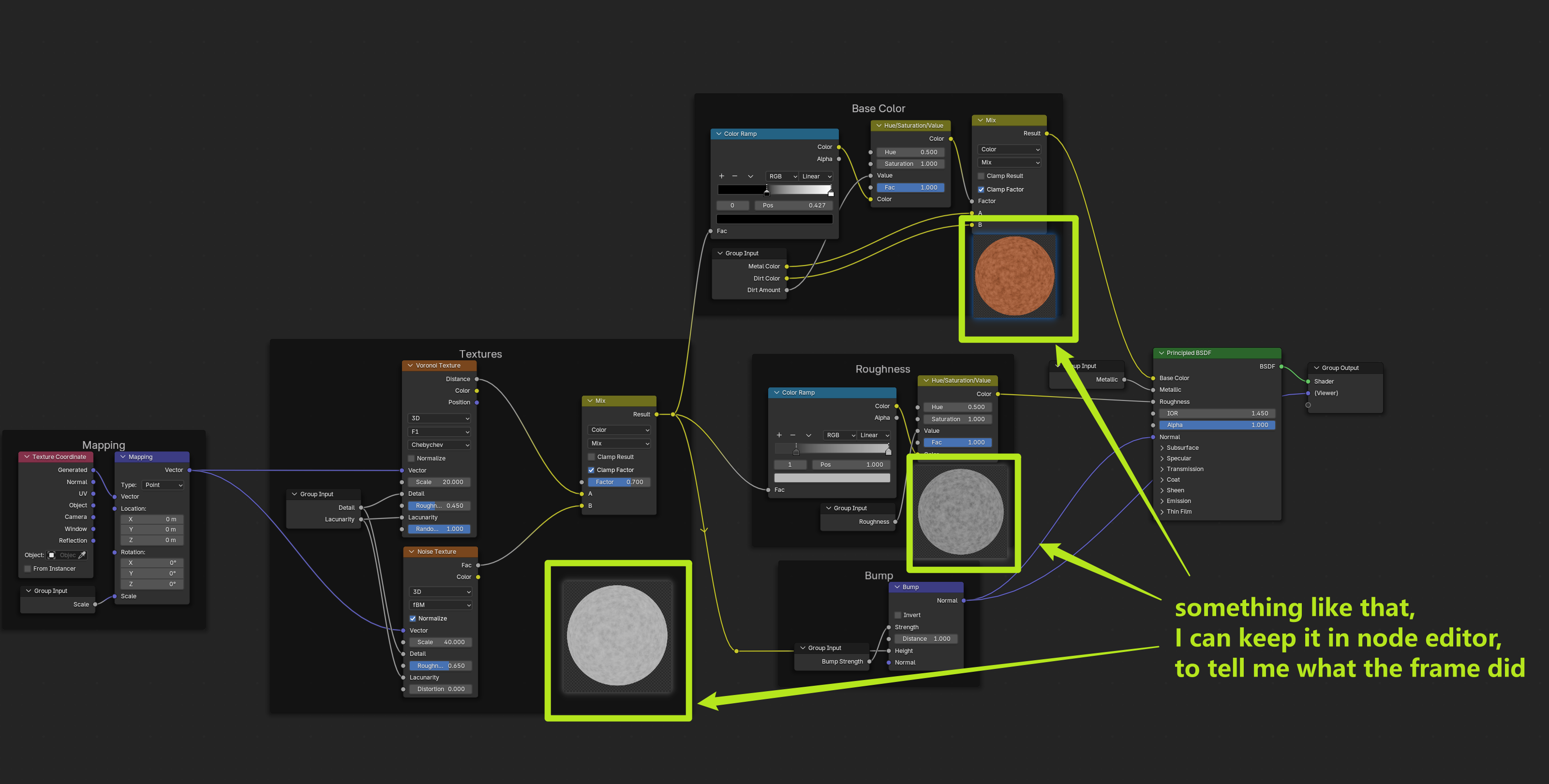Collapse the Mapping node header arrow

coord(123,457)
